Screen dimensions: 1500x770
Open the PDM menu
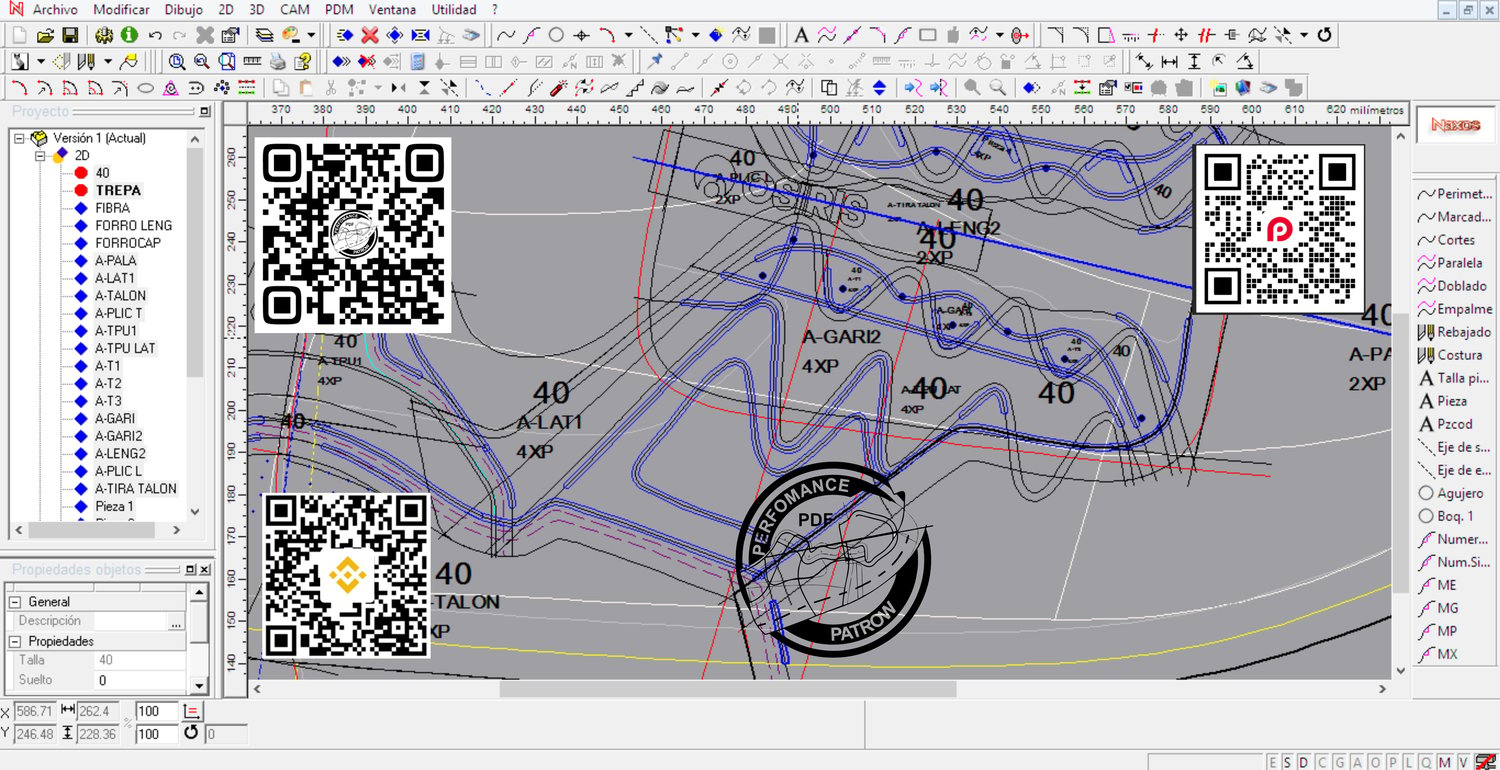click(x=340, y=9)
